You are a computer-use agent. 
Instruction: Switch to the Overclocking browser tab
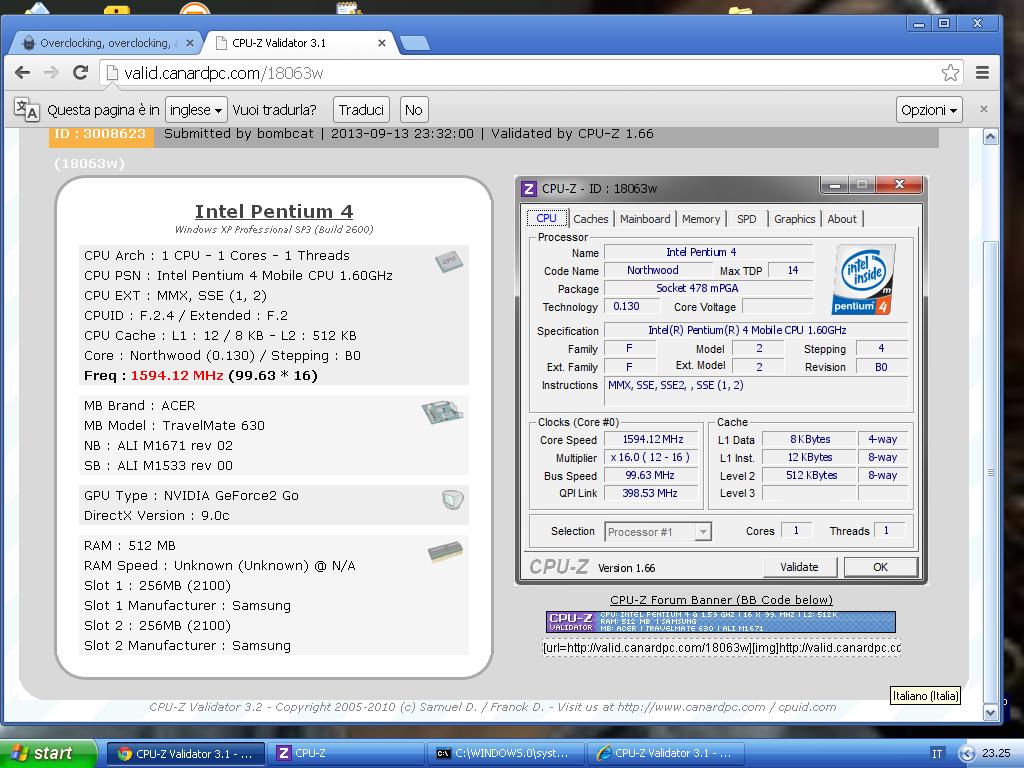[x=108, y=43]
